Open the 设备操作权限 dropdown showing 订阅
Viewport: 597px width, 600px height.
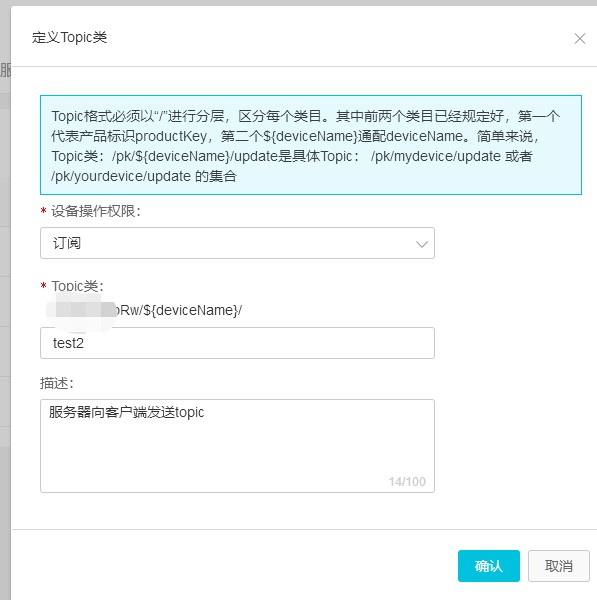click(237, 243)
